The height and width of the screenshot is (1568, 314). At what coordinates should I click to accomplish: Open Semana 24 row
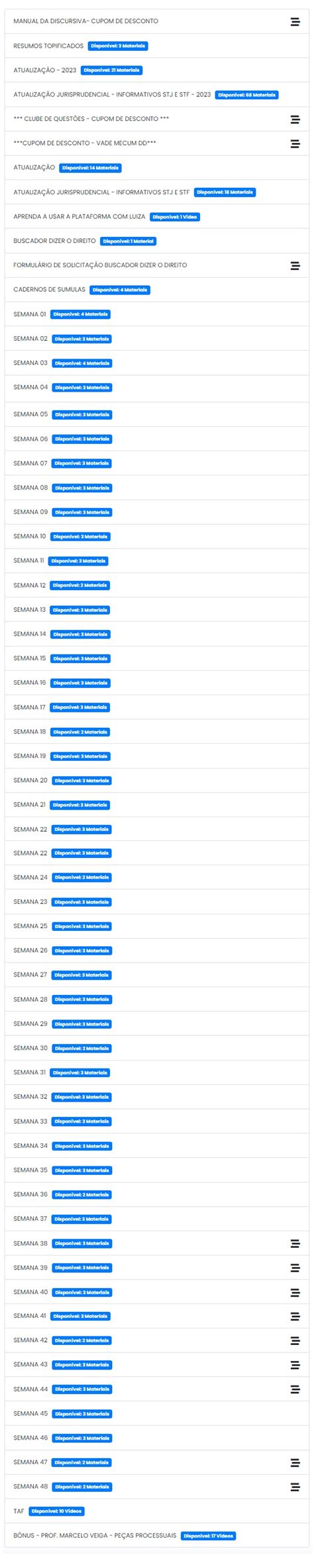tap(157, 877)
